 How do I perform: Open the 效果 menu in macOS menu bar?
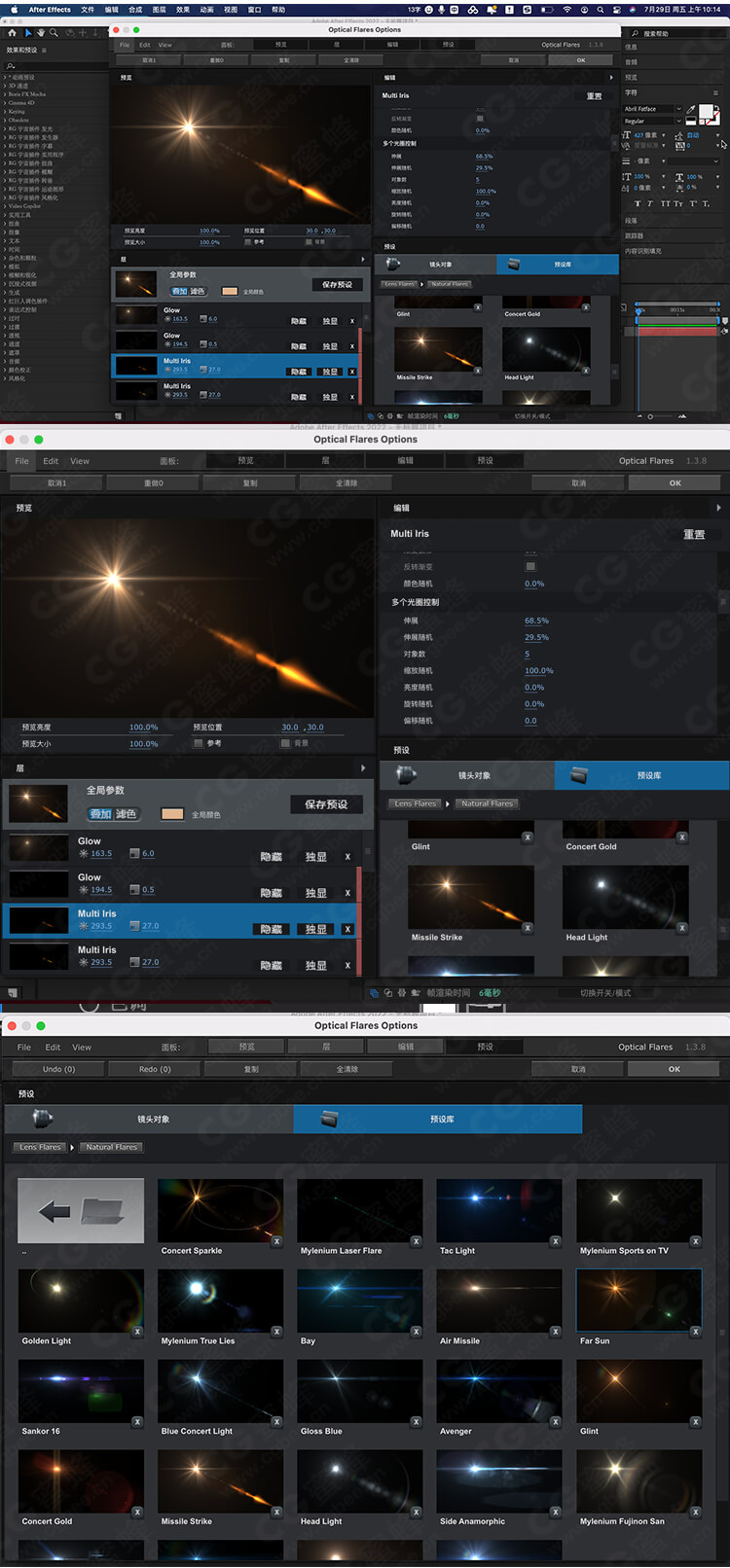point(183,10)
